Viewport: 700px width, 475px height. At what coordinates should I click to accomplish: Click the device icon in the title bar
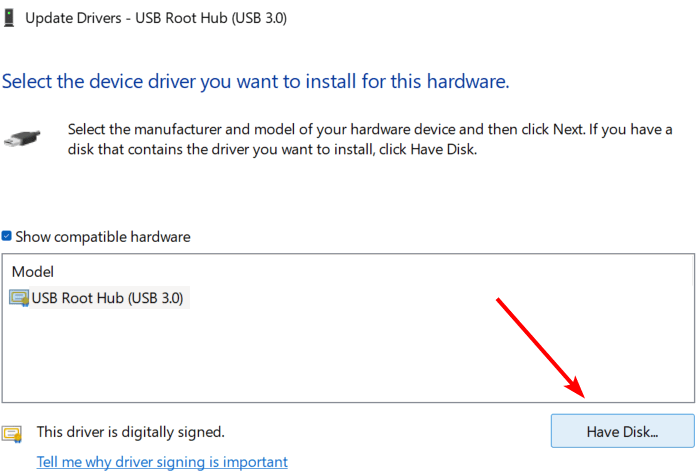(x=9, y=18)
